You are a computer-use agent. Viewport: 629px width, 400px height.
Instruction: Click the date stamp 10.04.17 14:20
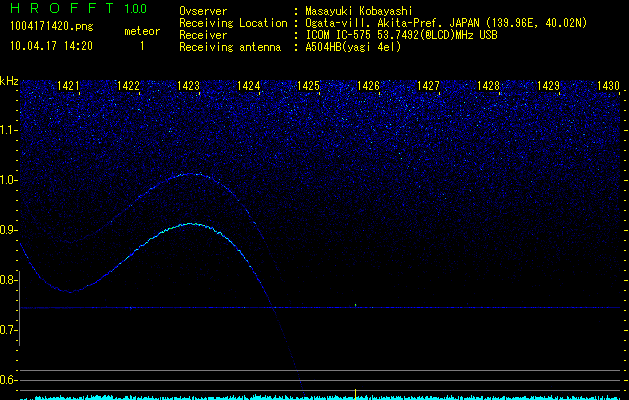tap(50, 46)
